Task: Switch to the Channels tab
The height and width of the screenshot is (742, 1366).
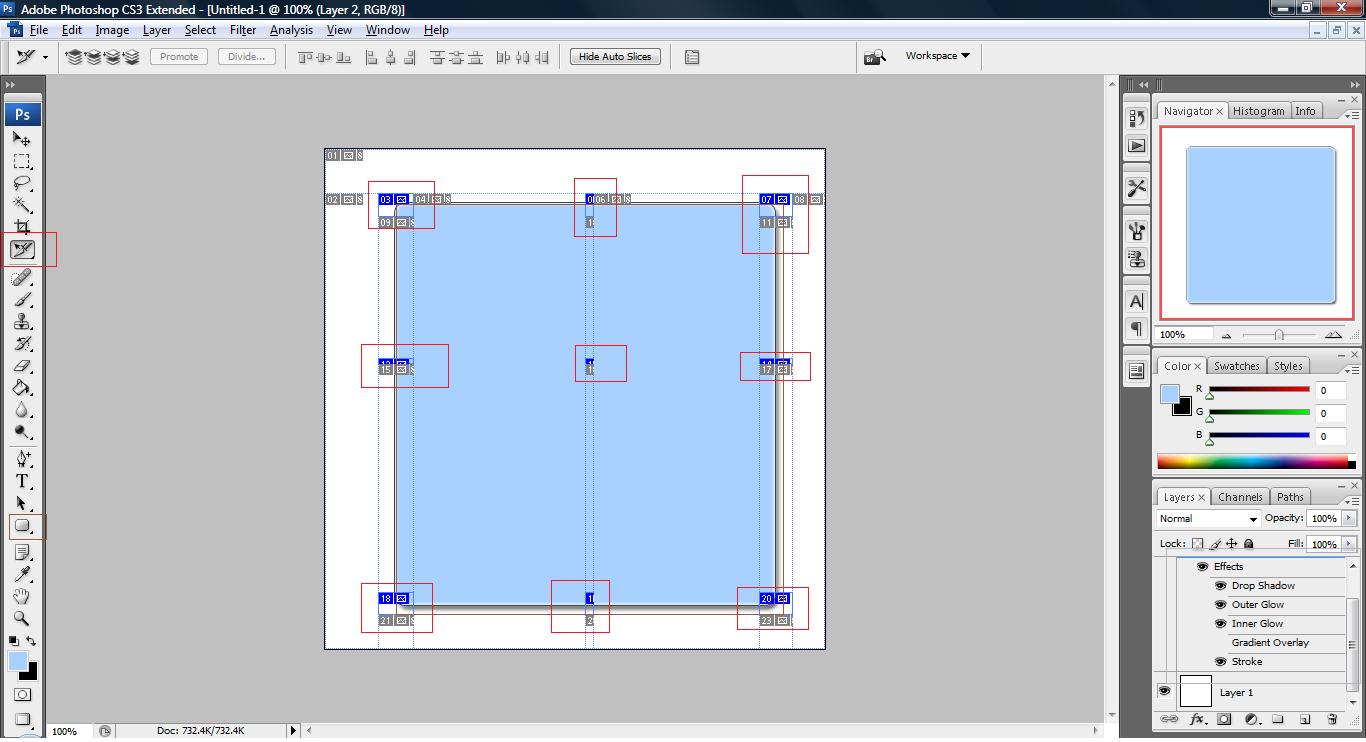Action: click(x=1240, y=497)
